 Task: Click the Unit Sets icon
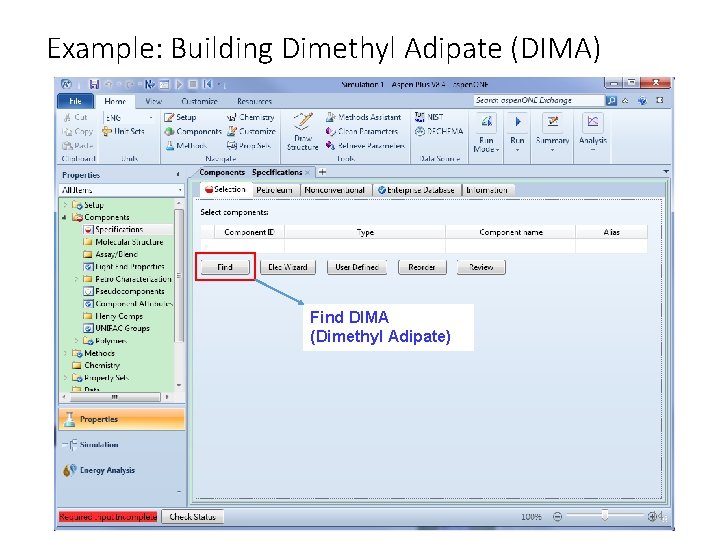click(107, 131)
